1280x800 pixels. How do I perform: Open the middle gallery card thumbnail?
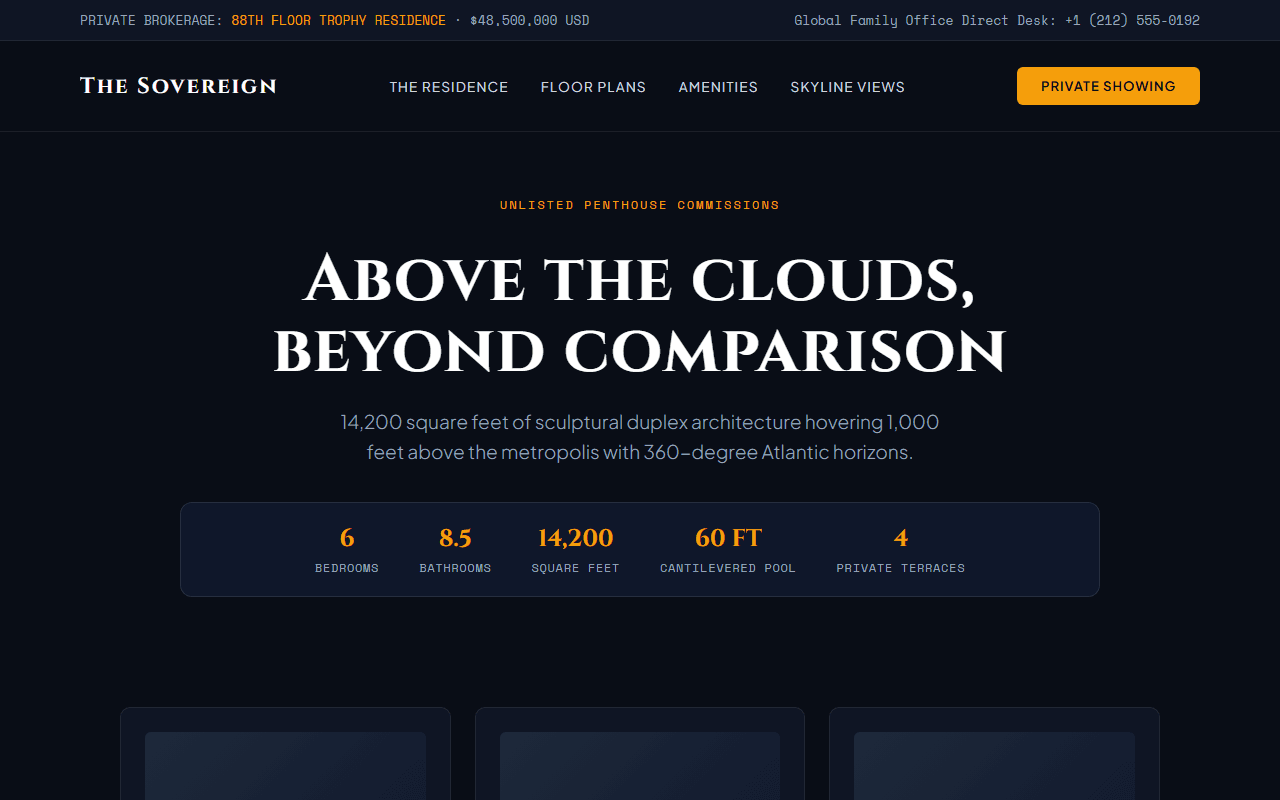click(640, 766)
